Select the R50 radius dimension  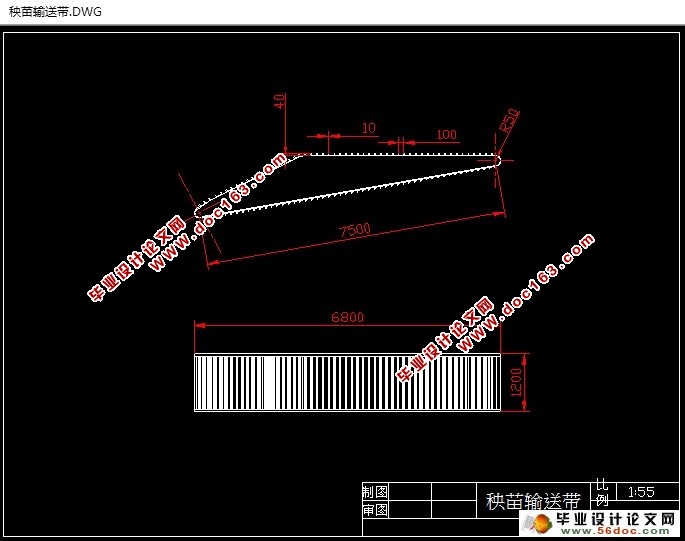509,121
